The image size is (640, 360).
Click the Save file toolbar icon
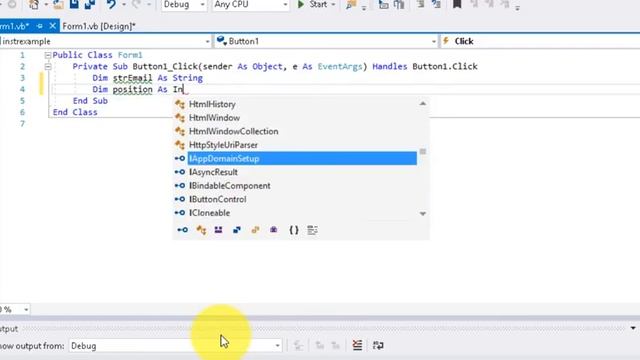tap(74, 4)
